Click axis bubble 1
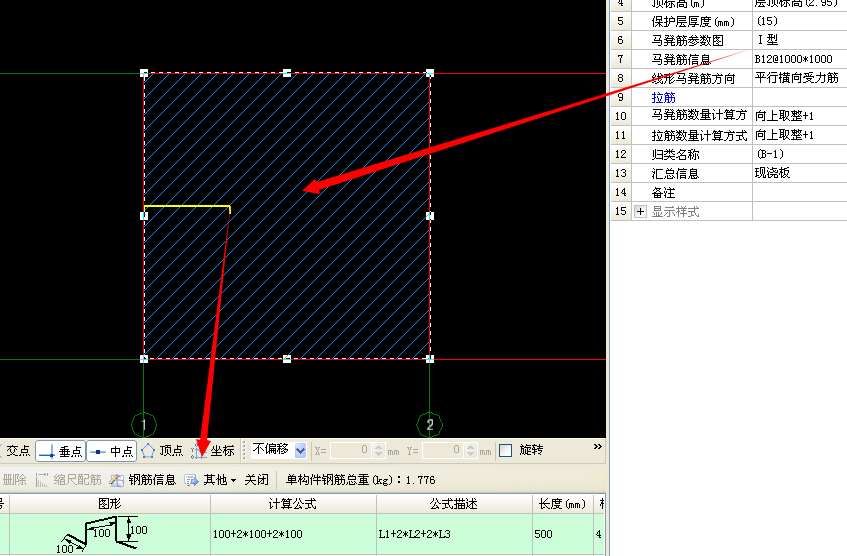The width and height of the screenshot is (847, 556). tap(144, 425)
